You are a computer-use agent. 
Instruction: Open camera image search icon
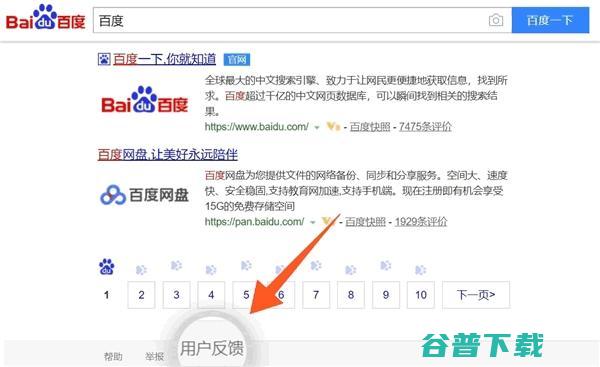496,20
